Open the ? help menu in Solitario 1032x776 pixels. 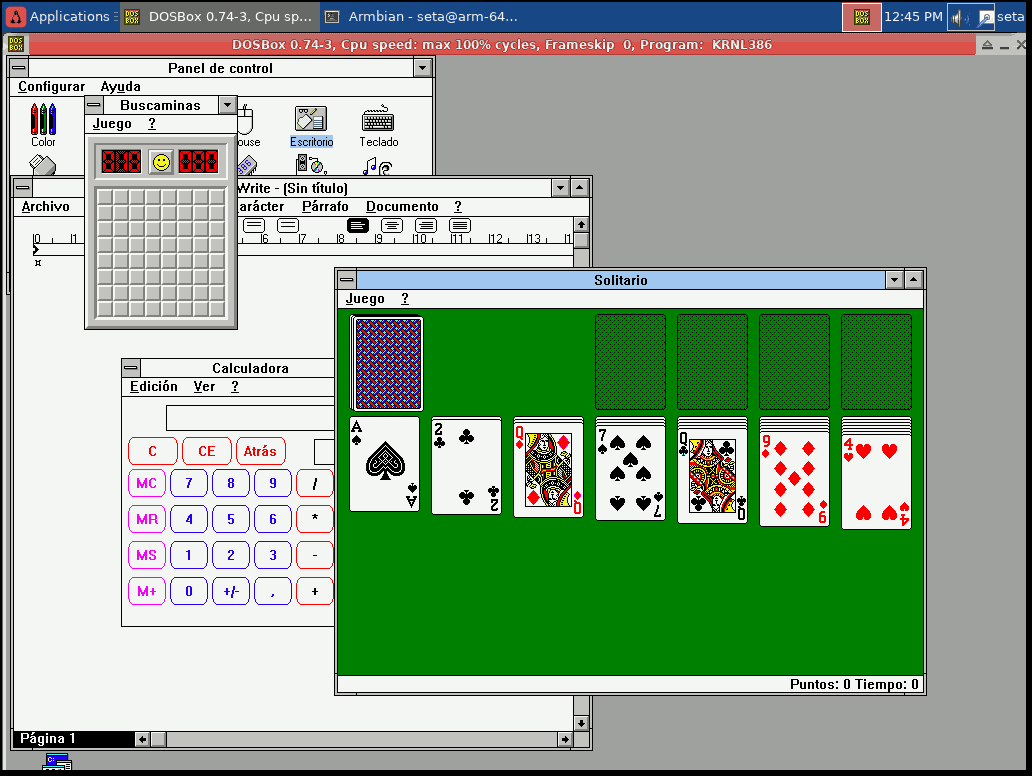[x=405, y=299]
